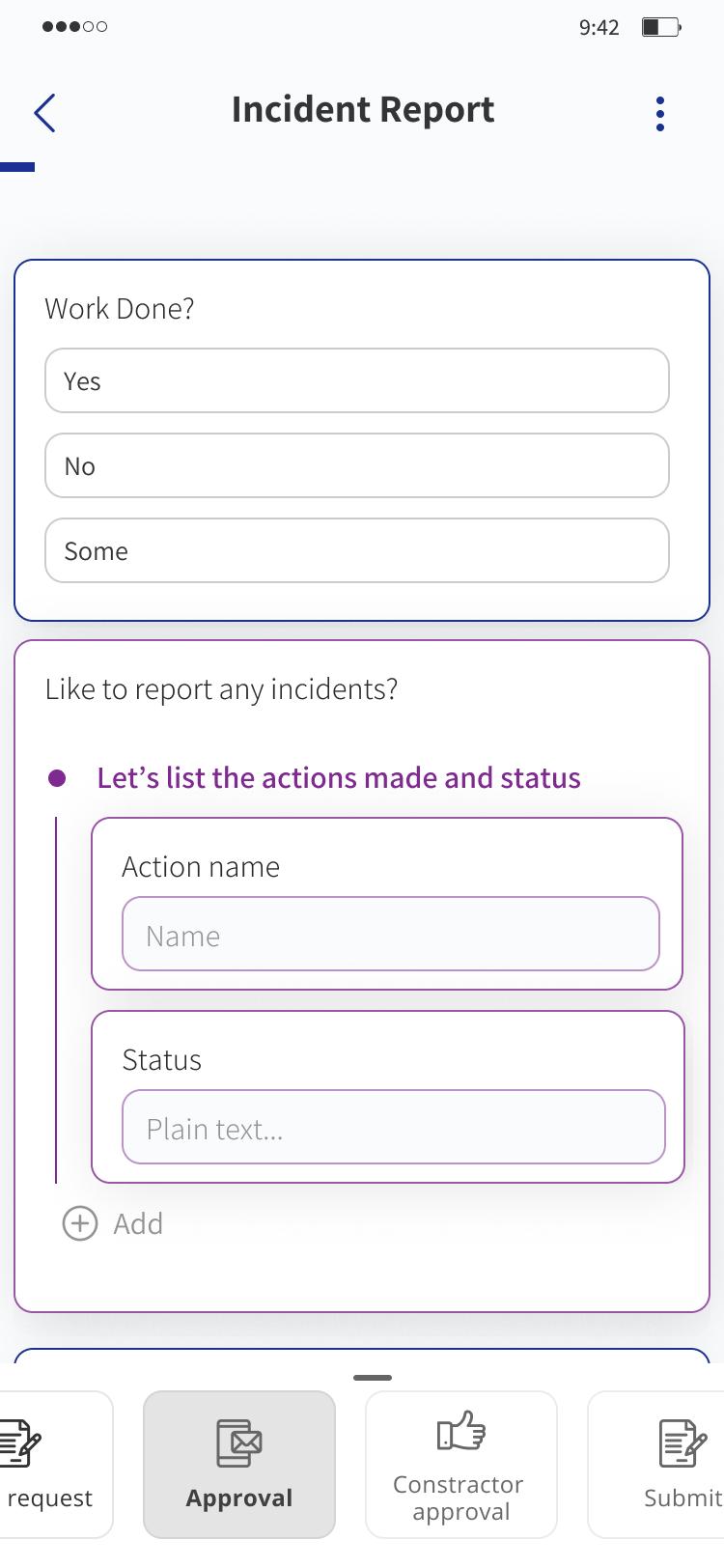Click the plus circle Add icon

[x=80, y=1223]
